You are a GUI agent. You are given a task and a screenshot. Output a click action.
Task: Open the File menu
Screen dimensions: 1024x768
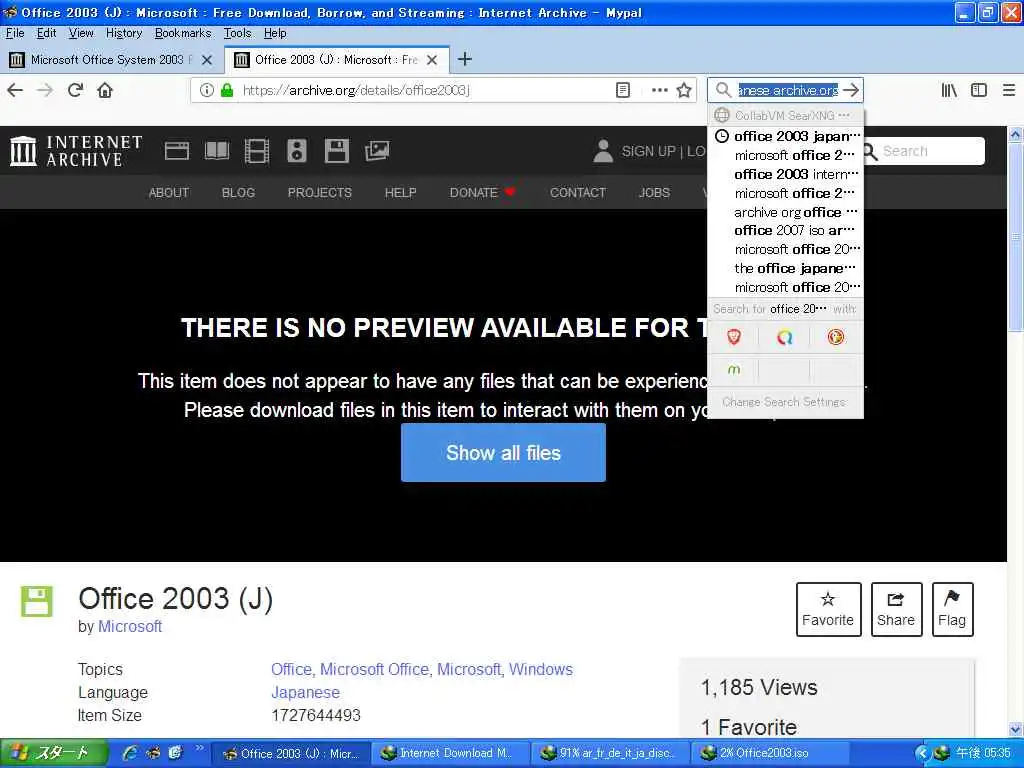(x=14, y=33)
